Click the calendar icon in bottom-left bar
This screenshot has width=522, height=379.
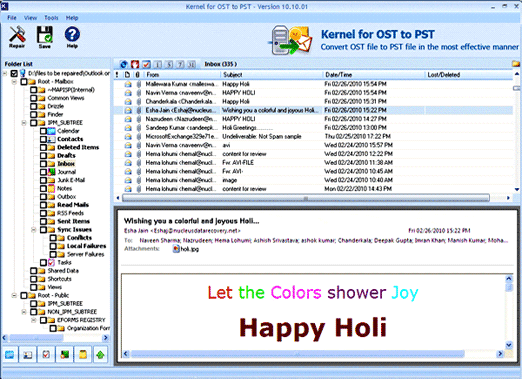pyautogui.click(x=10, y=355)
